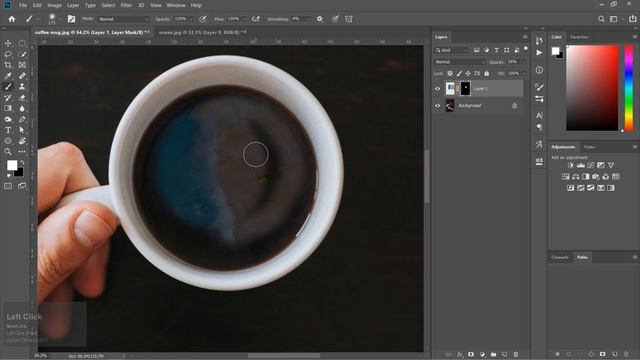Select the Dodge tool
Viewport: 640px width, 360px height.
(x=8, y=119)
